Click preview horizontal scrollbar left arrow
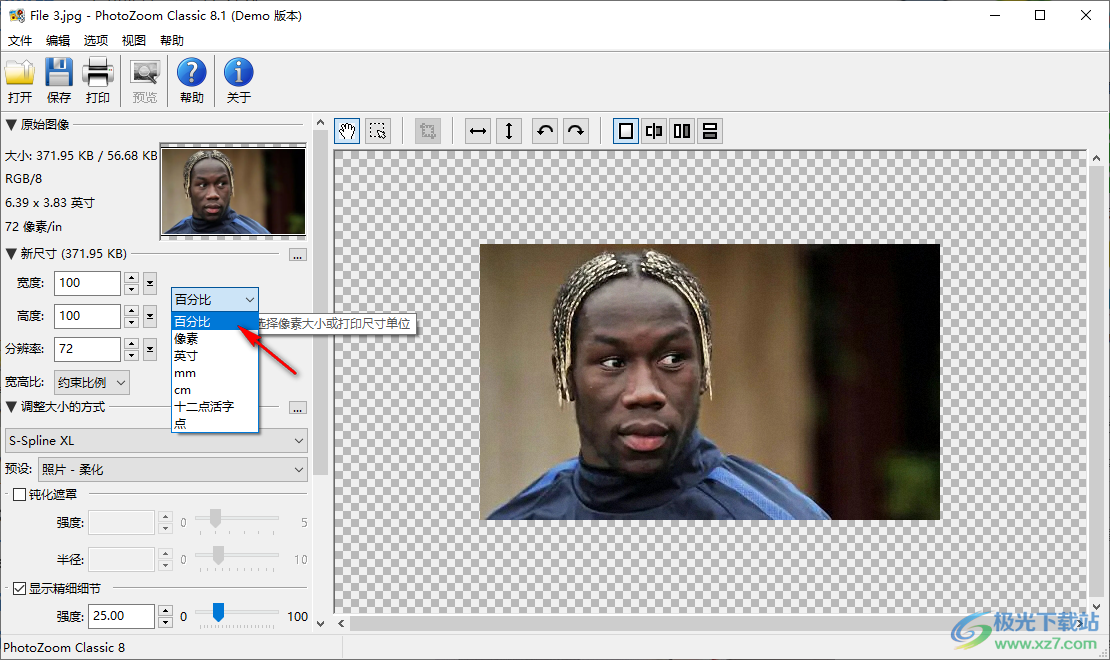Screen dimensions: 1110x660 point(341,624)
